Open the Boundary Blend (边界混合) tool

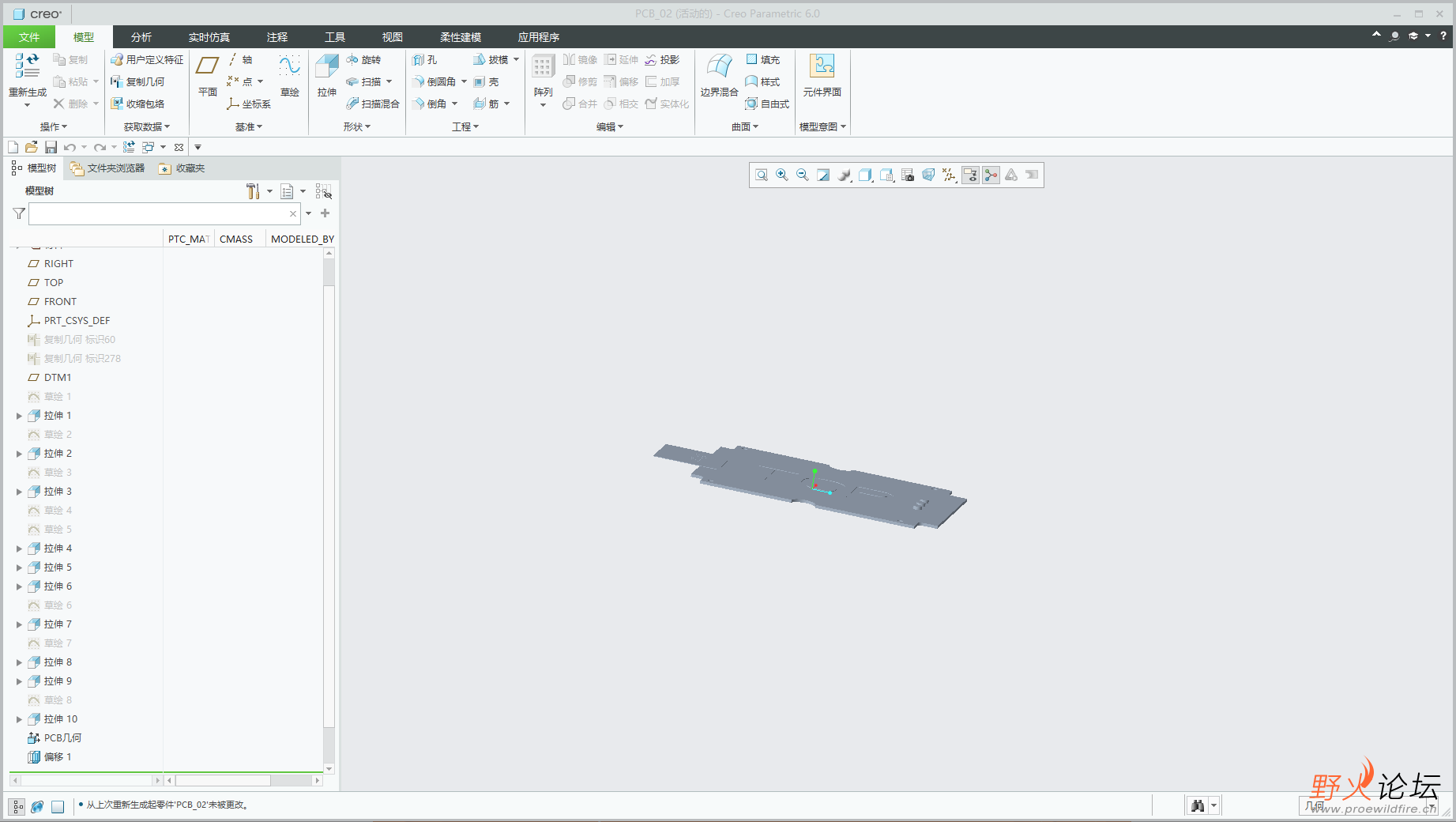(719, 76)
